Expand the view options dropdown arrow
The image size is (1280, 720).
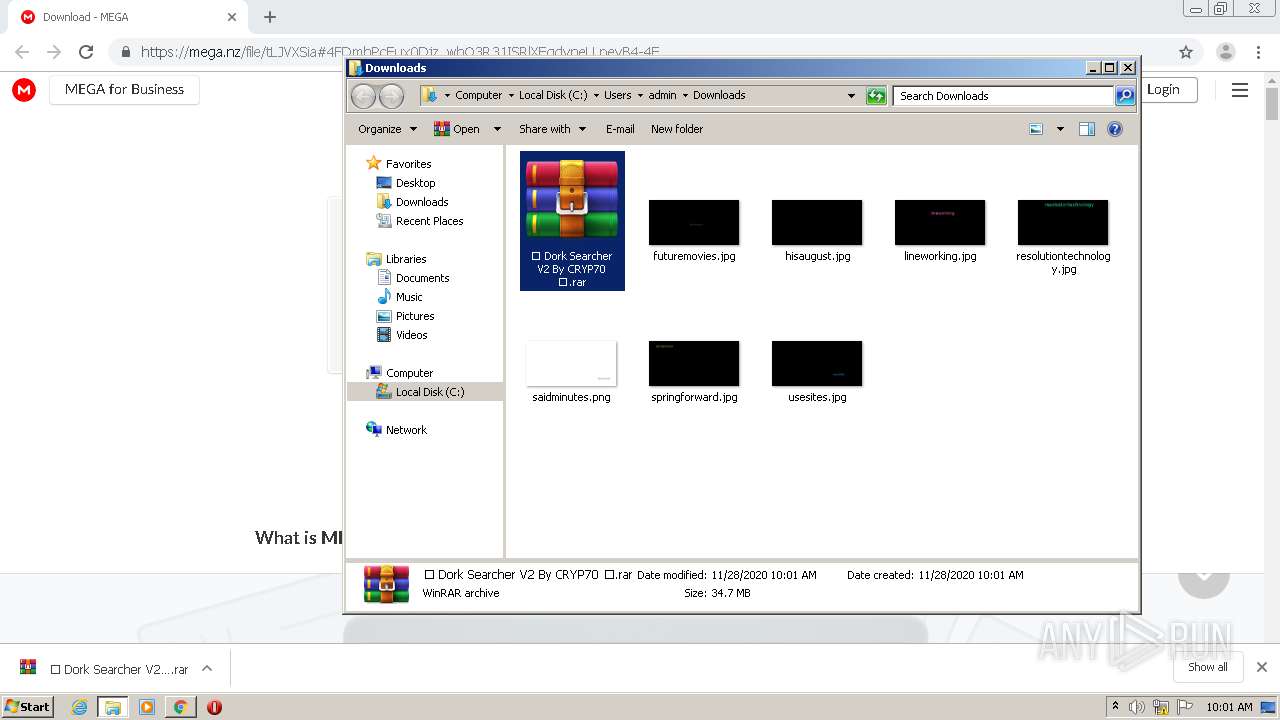coord(1060,129)
